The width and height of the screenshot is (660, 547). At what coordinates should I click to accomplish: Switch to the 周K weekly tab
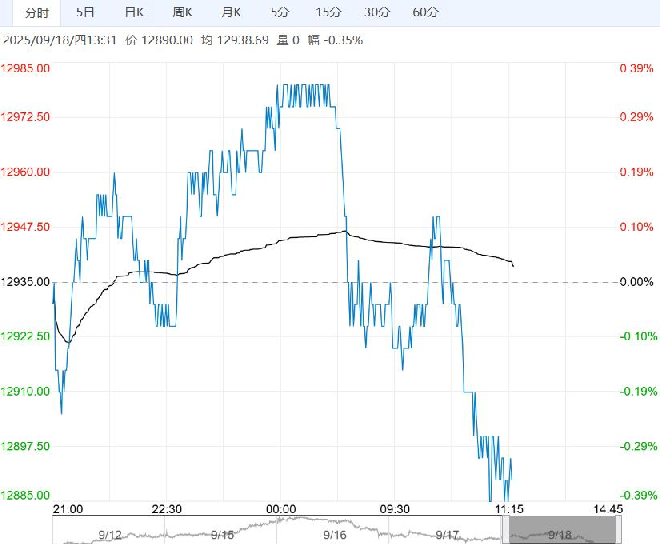click(x=182, y=12)
